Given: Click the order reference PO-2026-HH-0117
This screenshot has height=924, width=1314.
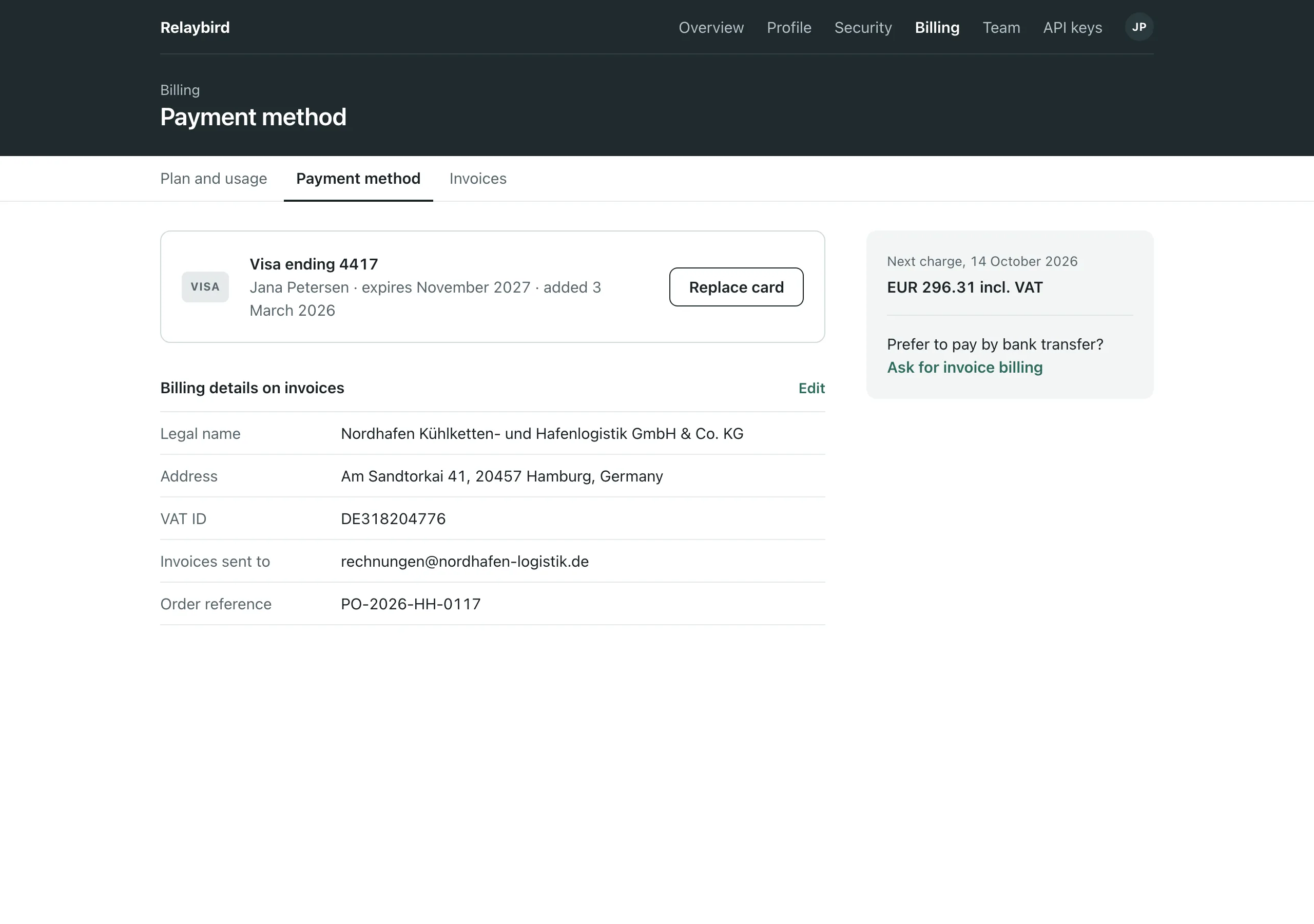Looking at the screenshot, I should (x=411, y=604).
